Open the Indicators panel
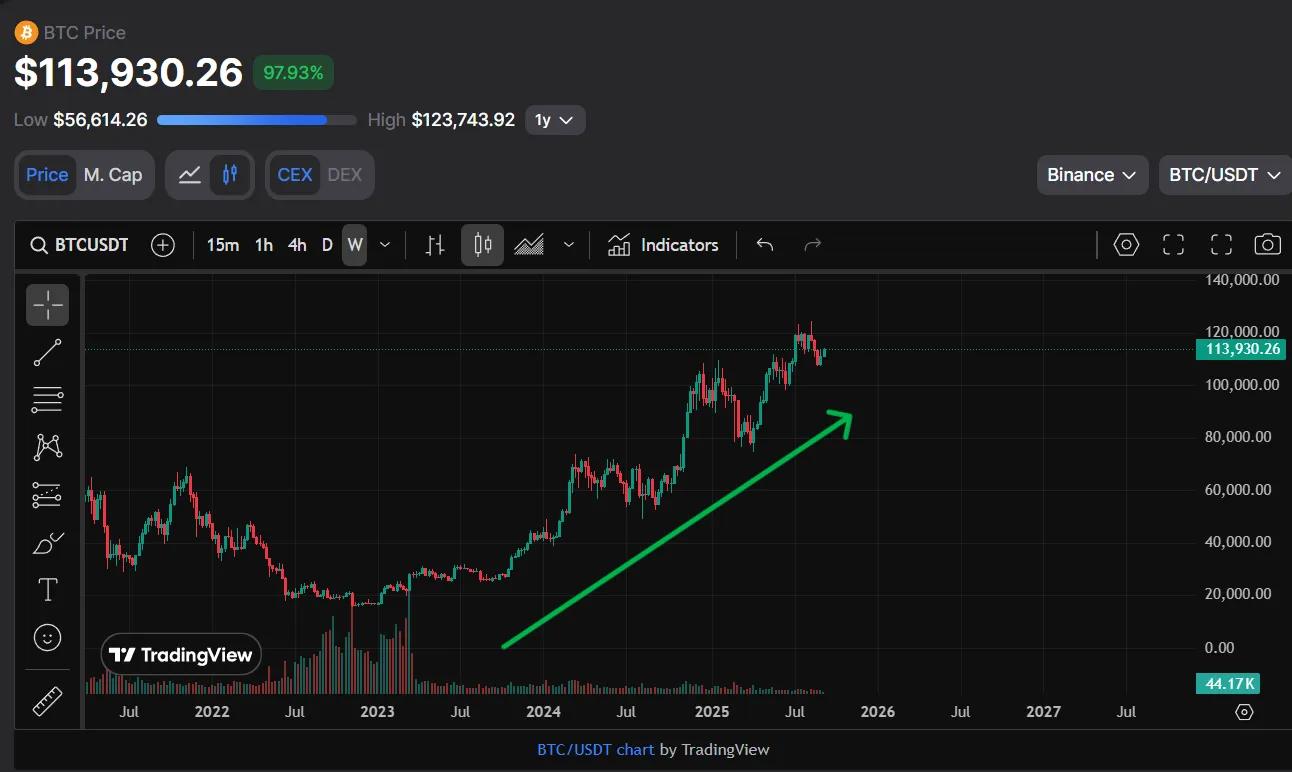Screen dimensions: 1292x772 663,245
